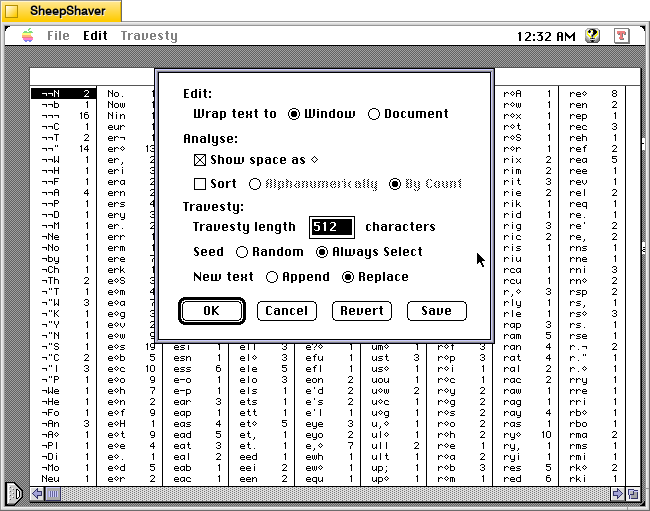Select Wrap text to Window
The image size is (650, 511).
tap(322, 114)
